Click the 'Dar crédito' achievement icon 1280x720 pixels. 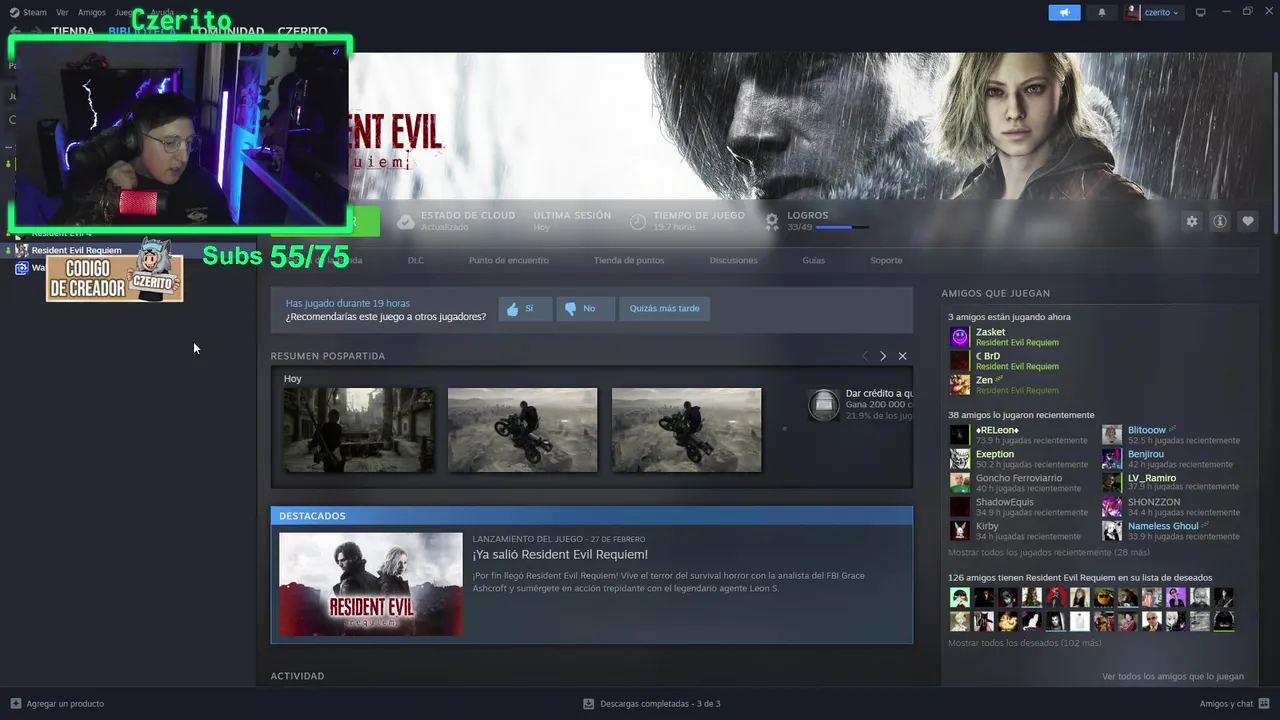coord(824,405)
